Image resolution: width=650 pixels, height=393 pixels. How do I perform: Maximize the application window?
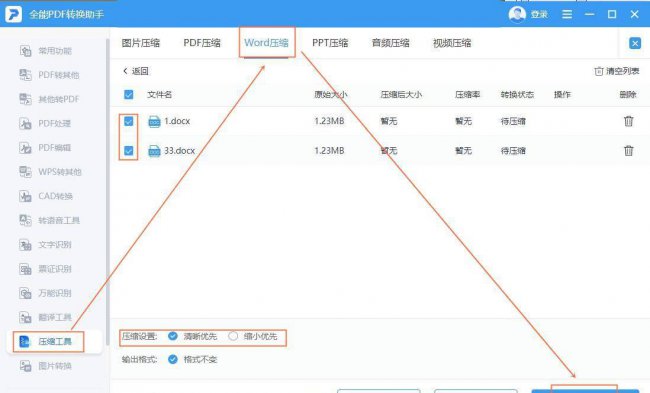(x=612, y=15)
